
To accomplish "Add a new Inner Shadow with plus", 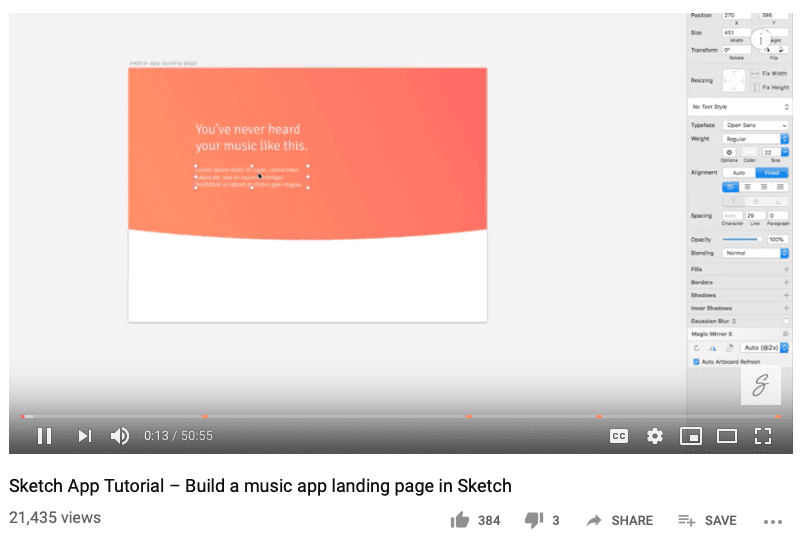I will point(786,308).
